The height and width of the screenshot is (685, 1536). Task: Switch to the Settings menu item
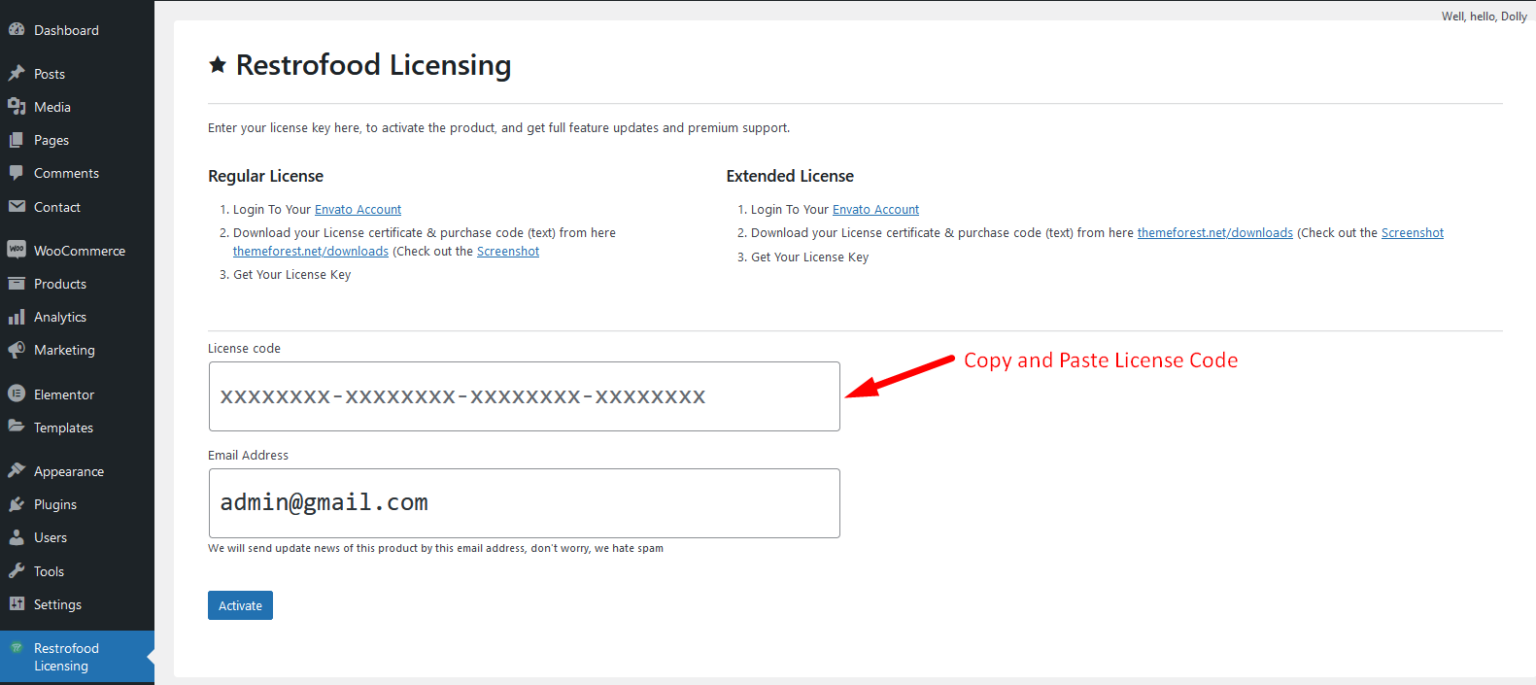[57, 604]
